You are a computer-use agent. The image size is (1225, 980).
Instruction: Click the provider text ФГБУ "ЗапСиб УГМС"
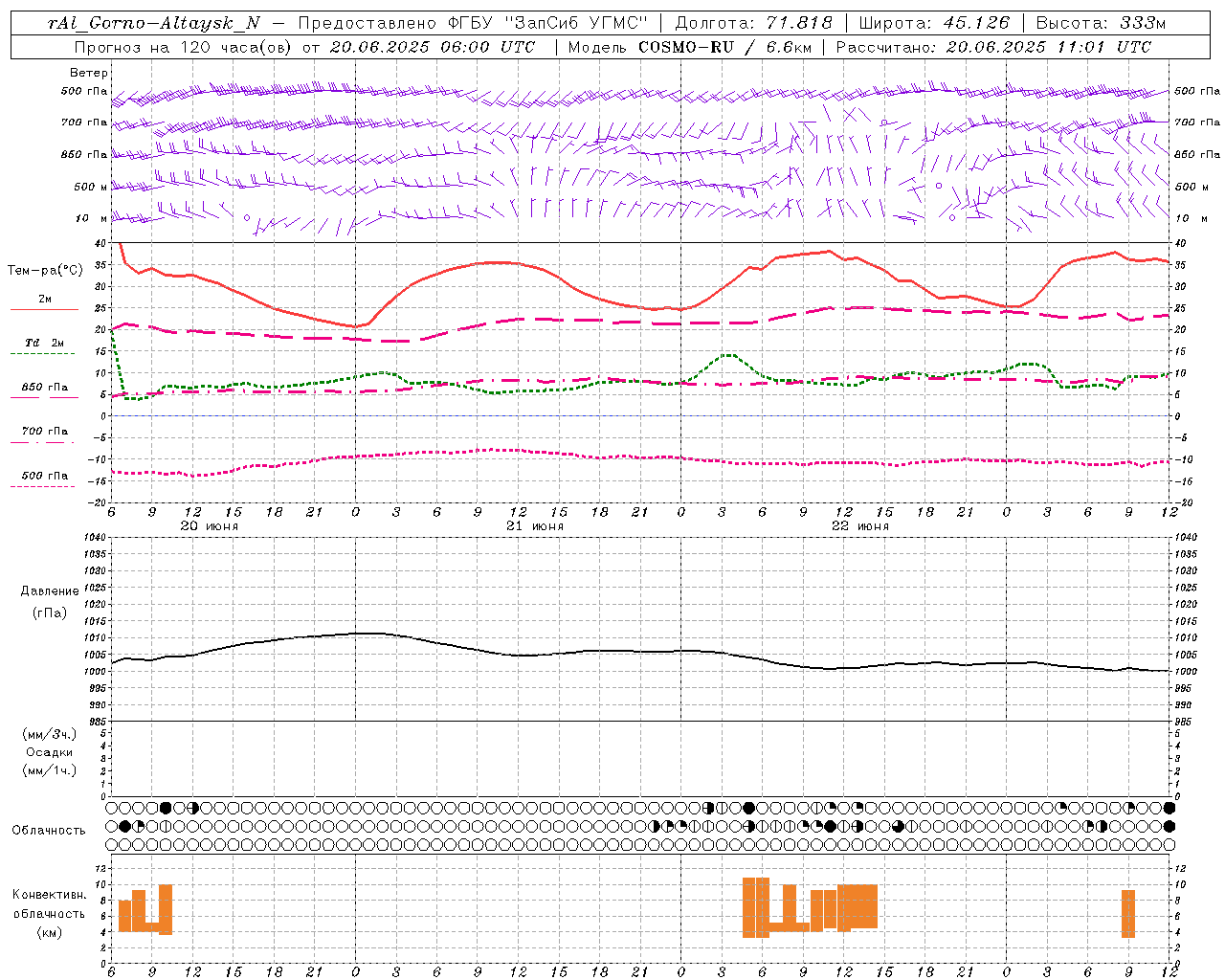(548, 23)
